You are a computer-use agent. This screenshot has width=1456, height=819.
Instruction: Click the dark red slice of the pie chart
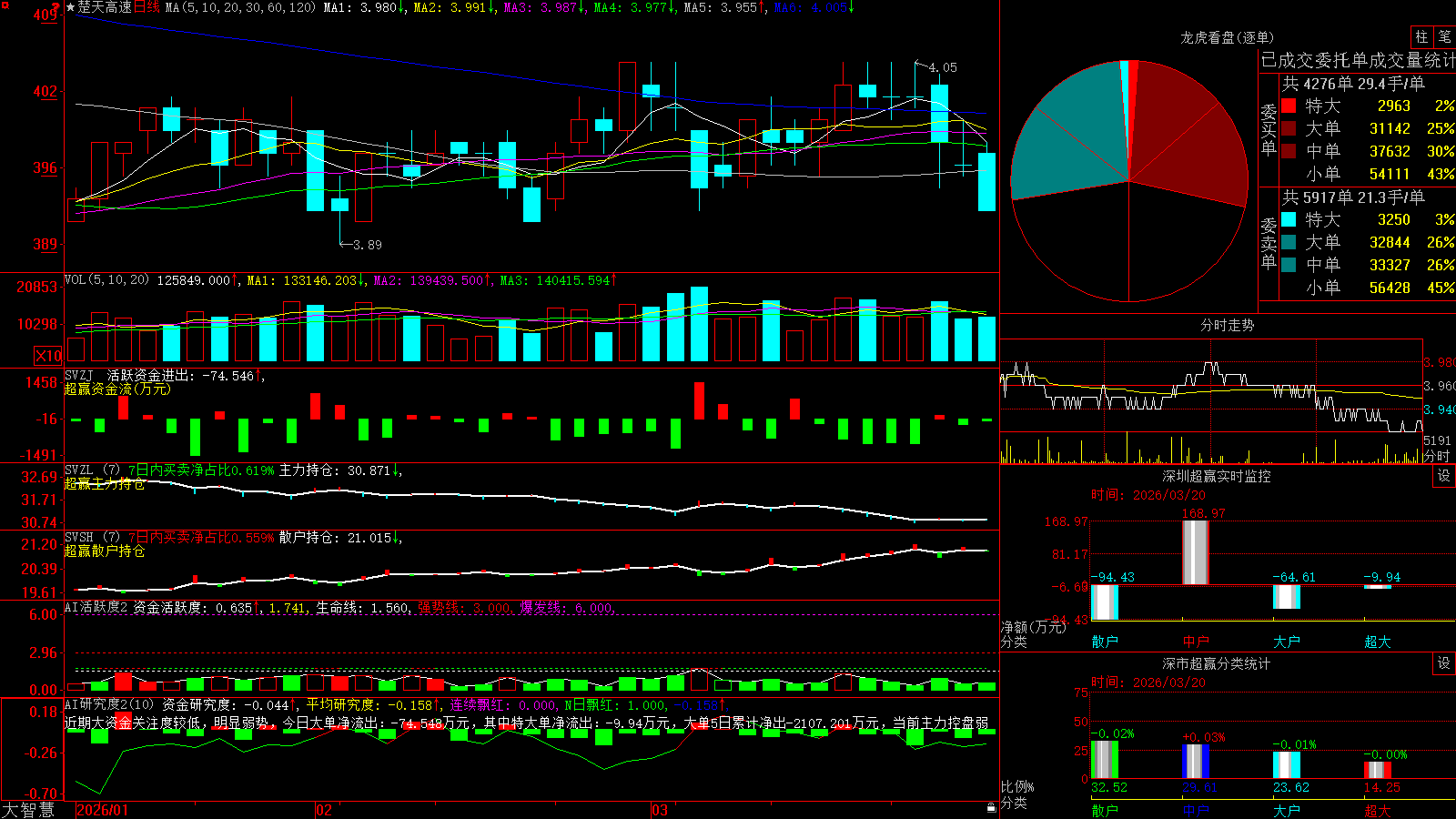click(x=1188, y=132)
